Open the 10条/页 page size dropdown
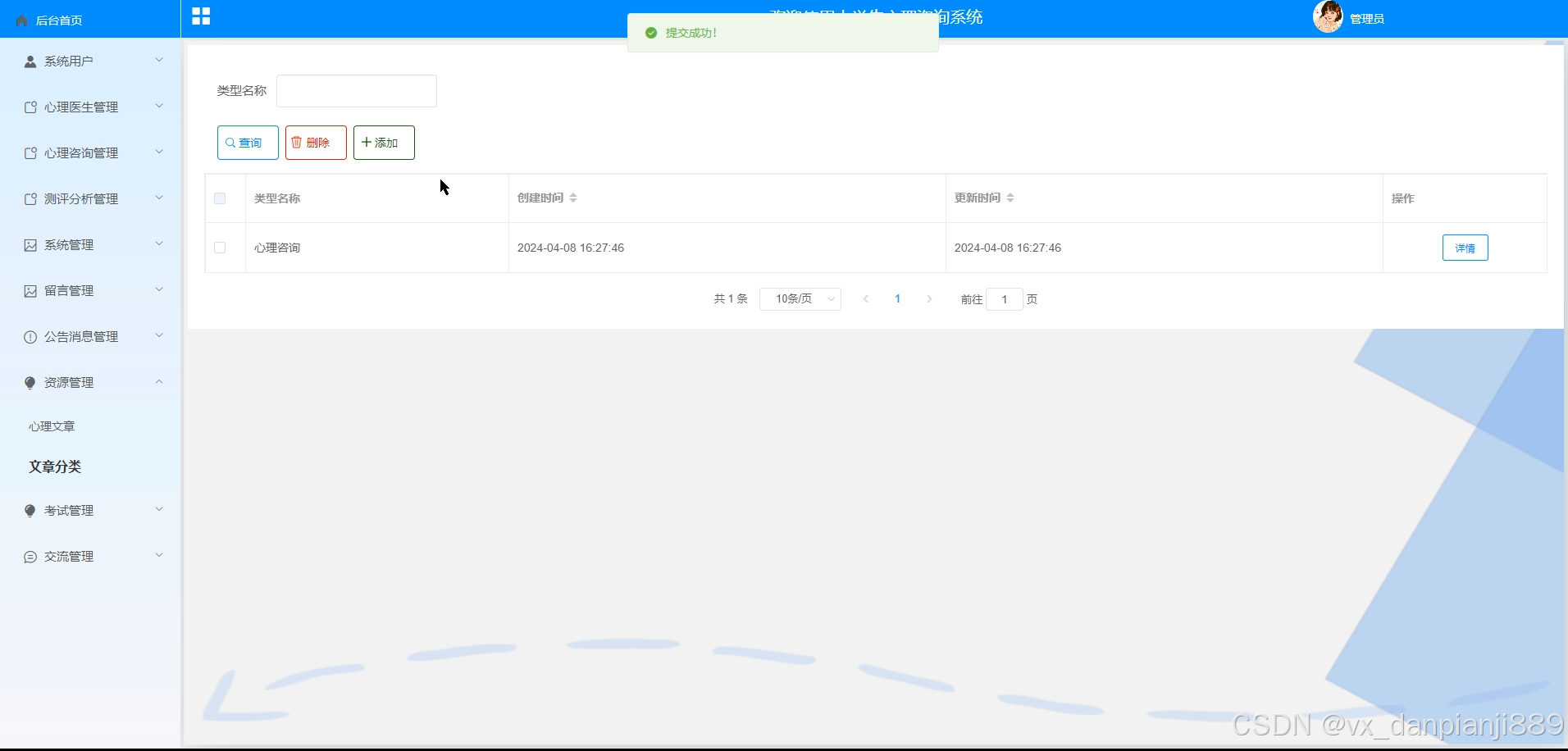The image size is (1568, 751). pos(800,299)
